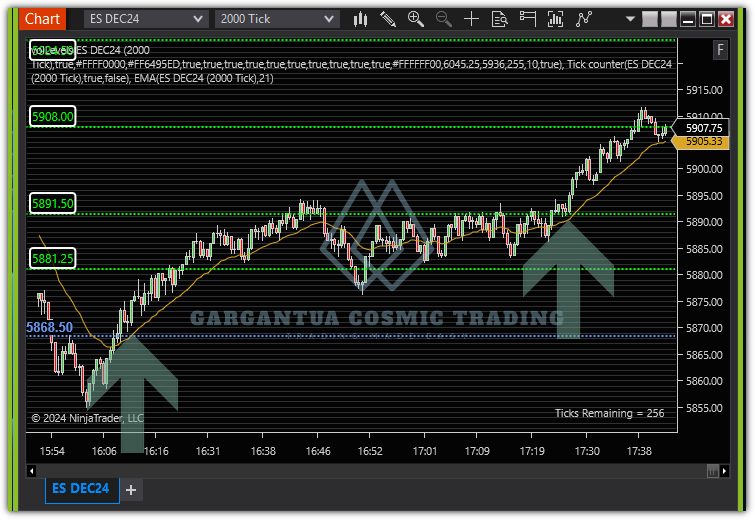Click the 16:46 time axis label
755x520 pixels.
(x=318, y=451)
